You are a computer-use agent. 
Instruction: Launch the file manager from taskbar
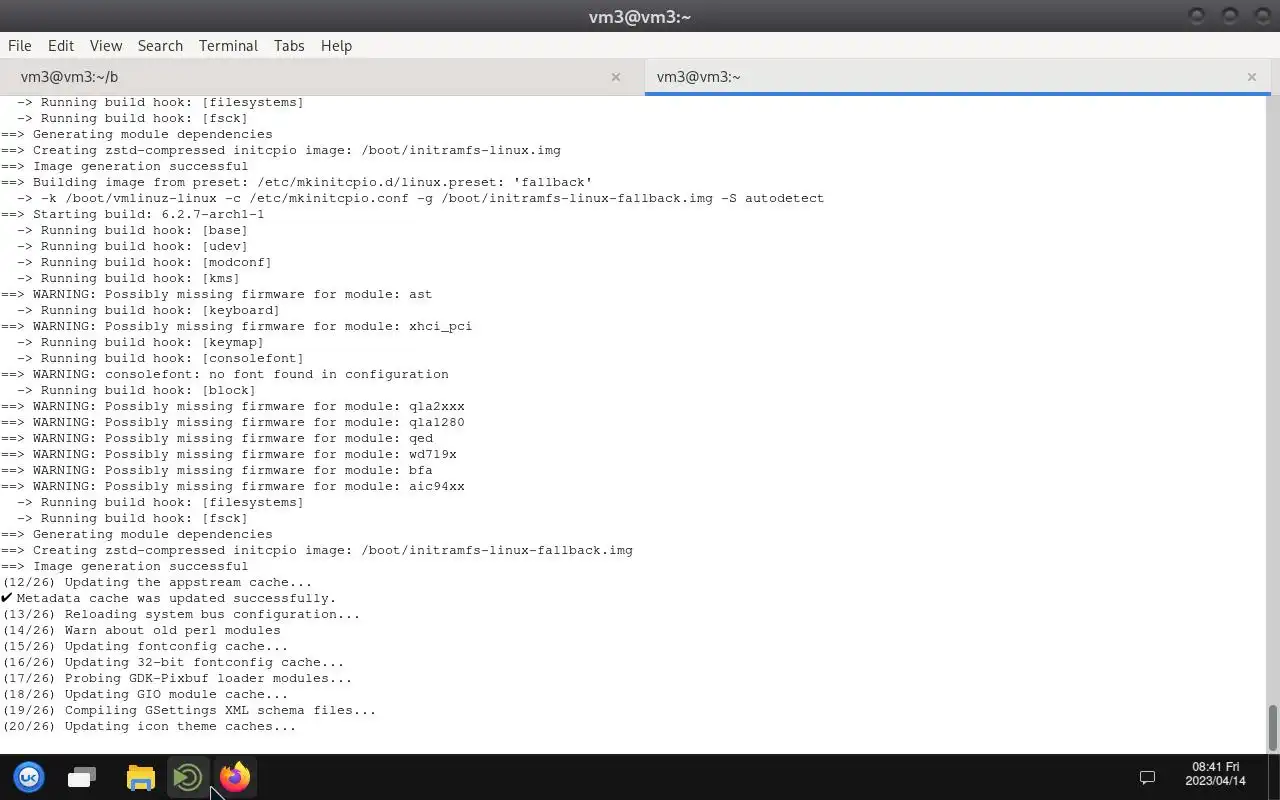tap(141, 777)
